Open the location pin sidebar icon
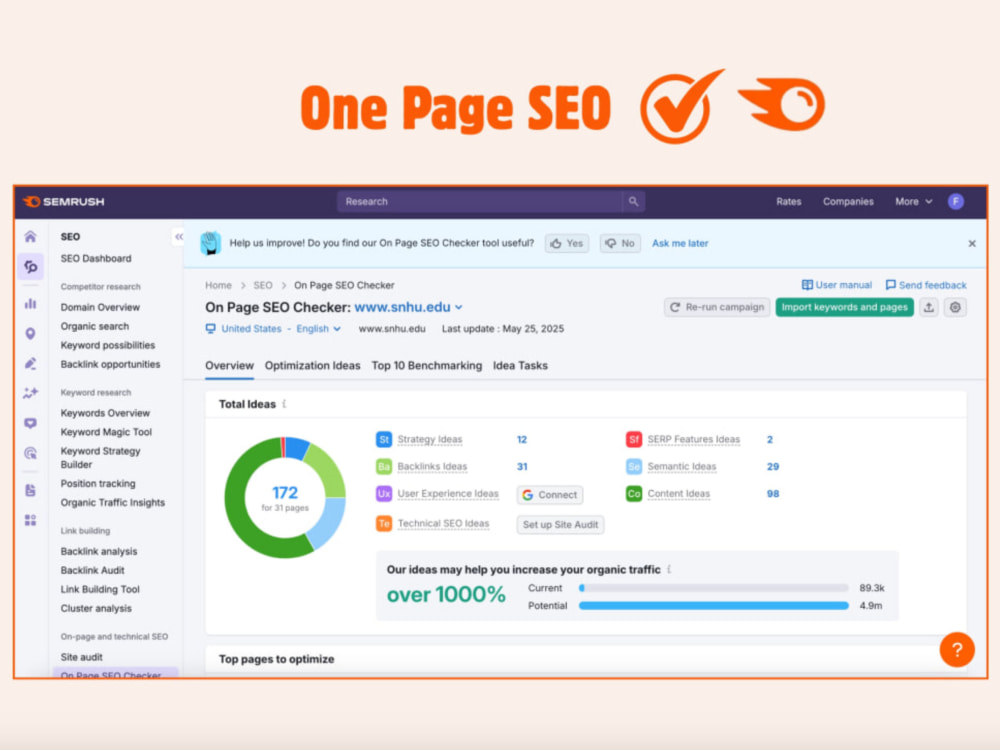The width and height of the screenshot is (1000, 750). pyautogui.click(x=30, y=334)
